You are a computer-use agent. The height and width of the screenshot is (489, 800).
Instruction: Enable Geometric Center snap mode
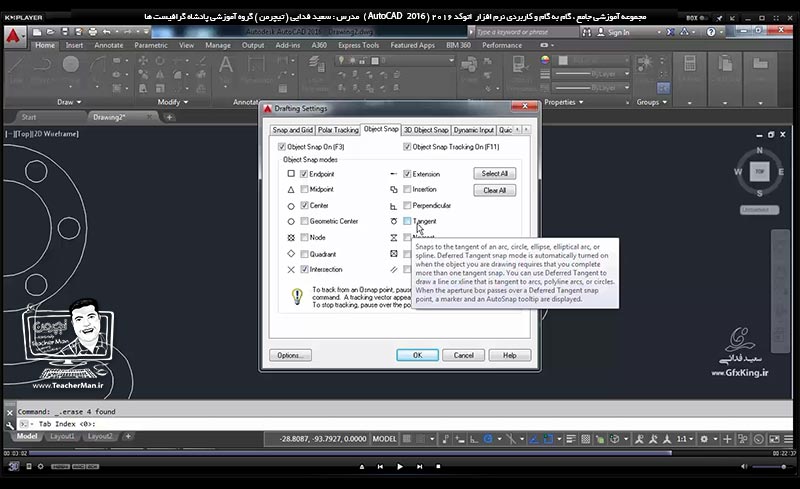coord(305,222)
